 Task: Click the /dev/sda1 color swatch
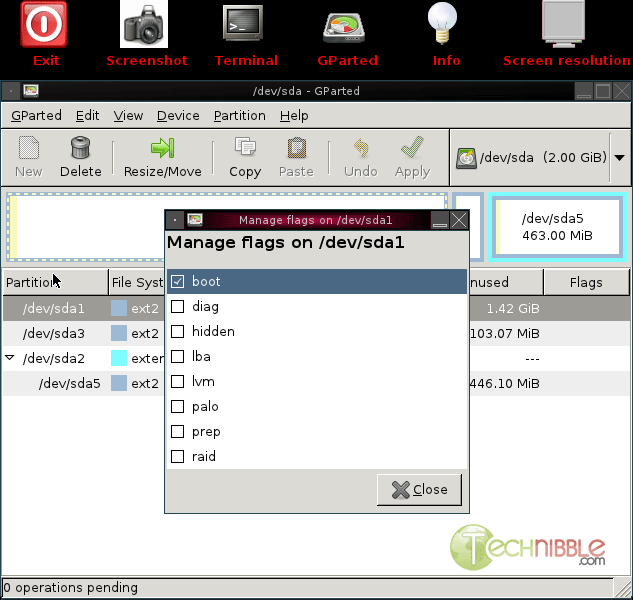click(x=119, y=308)
